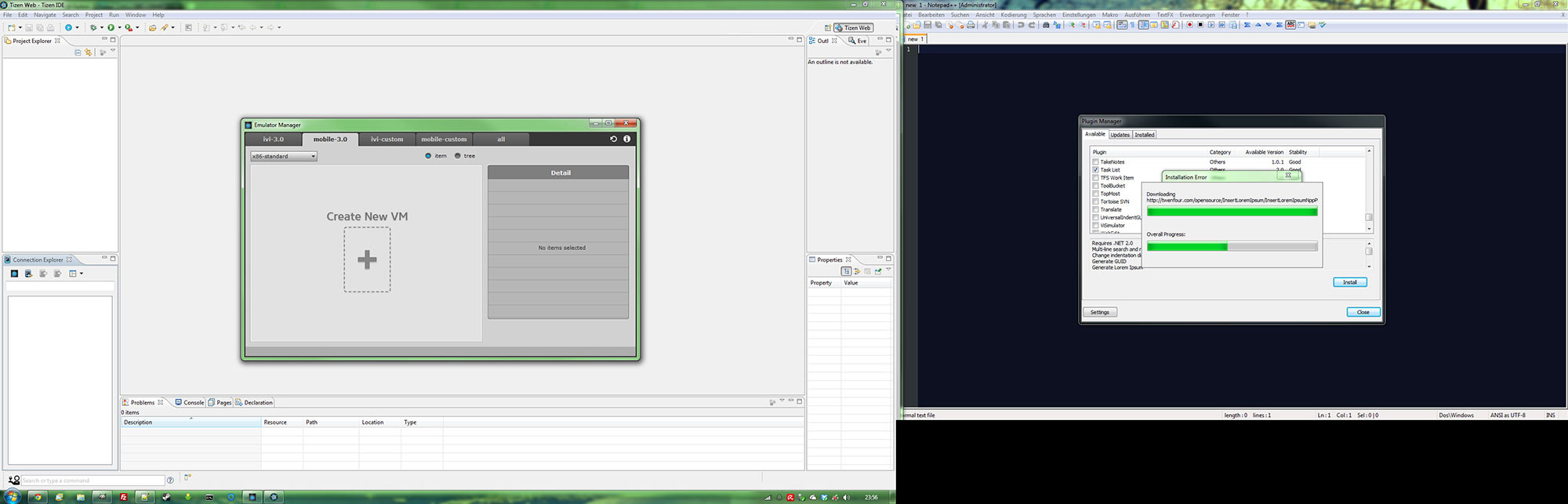
Task: Click Link with Editor in Project Explorer
Action: (88, 53)
